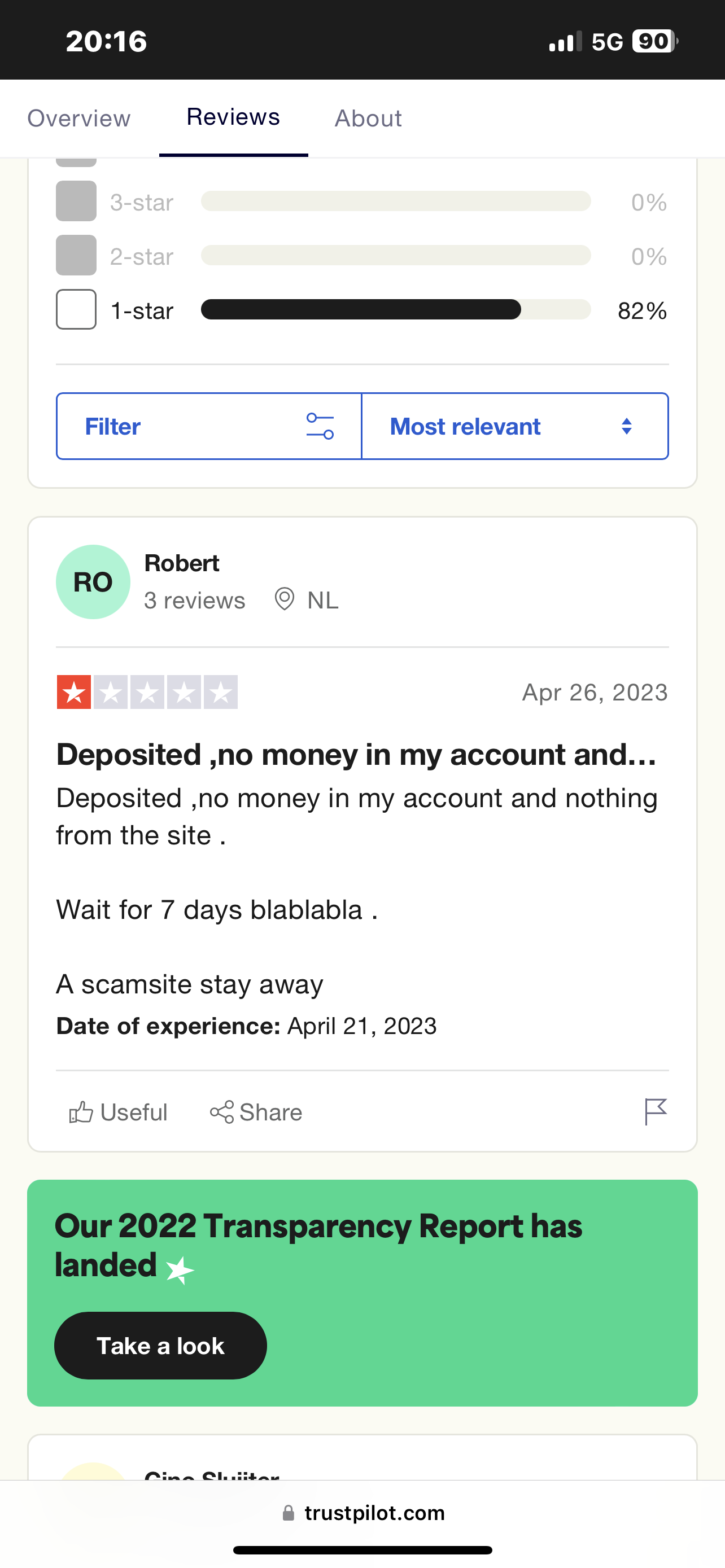This screenshot has width=725, height=1568.
Task: Check the 1-star filter checkbox
Action: (x=76, y=310)
